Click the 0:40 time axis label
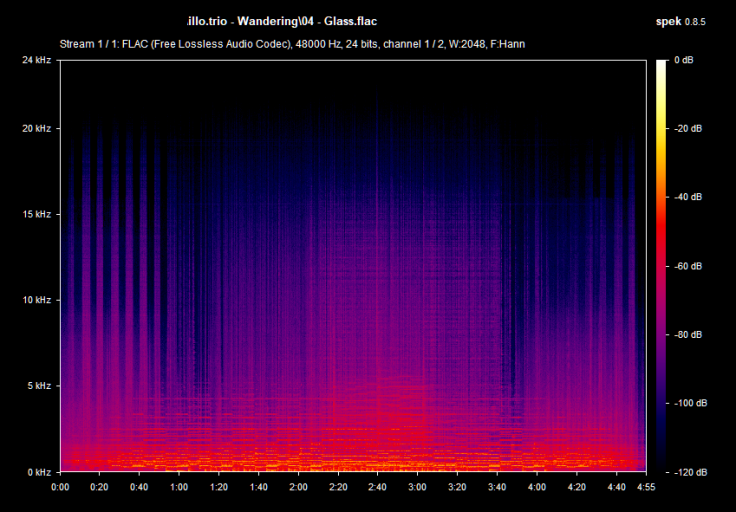The image size is (736, 512). [139, 487]
